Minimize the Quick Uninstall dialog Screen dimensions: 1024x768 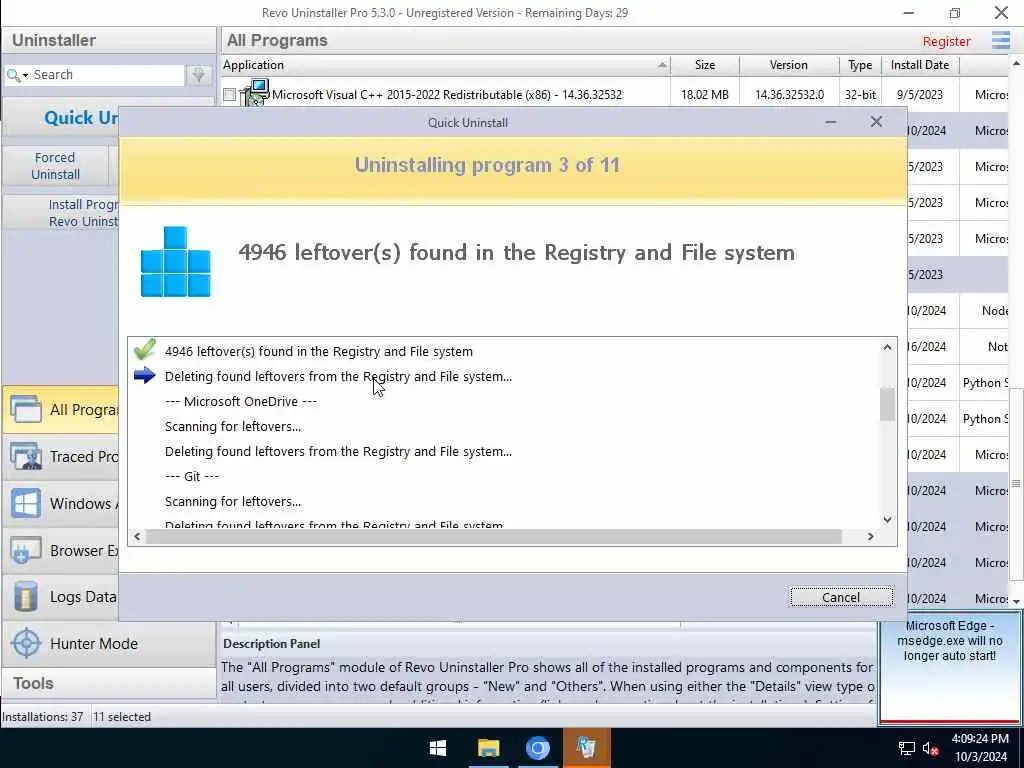coord(831,122)
